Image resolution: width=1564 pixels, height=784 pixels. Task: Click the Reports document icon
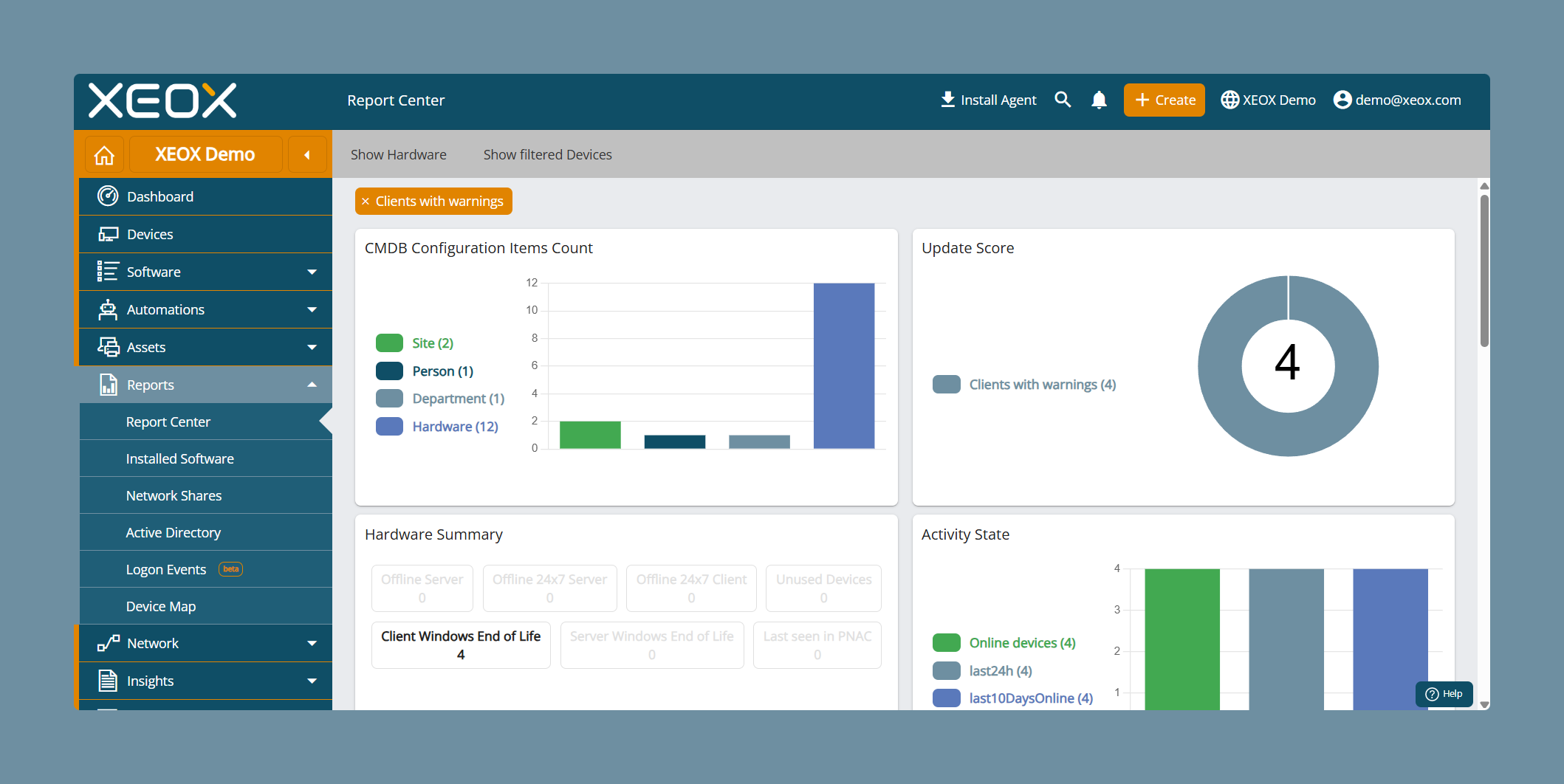point(108,385)
